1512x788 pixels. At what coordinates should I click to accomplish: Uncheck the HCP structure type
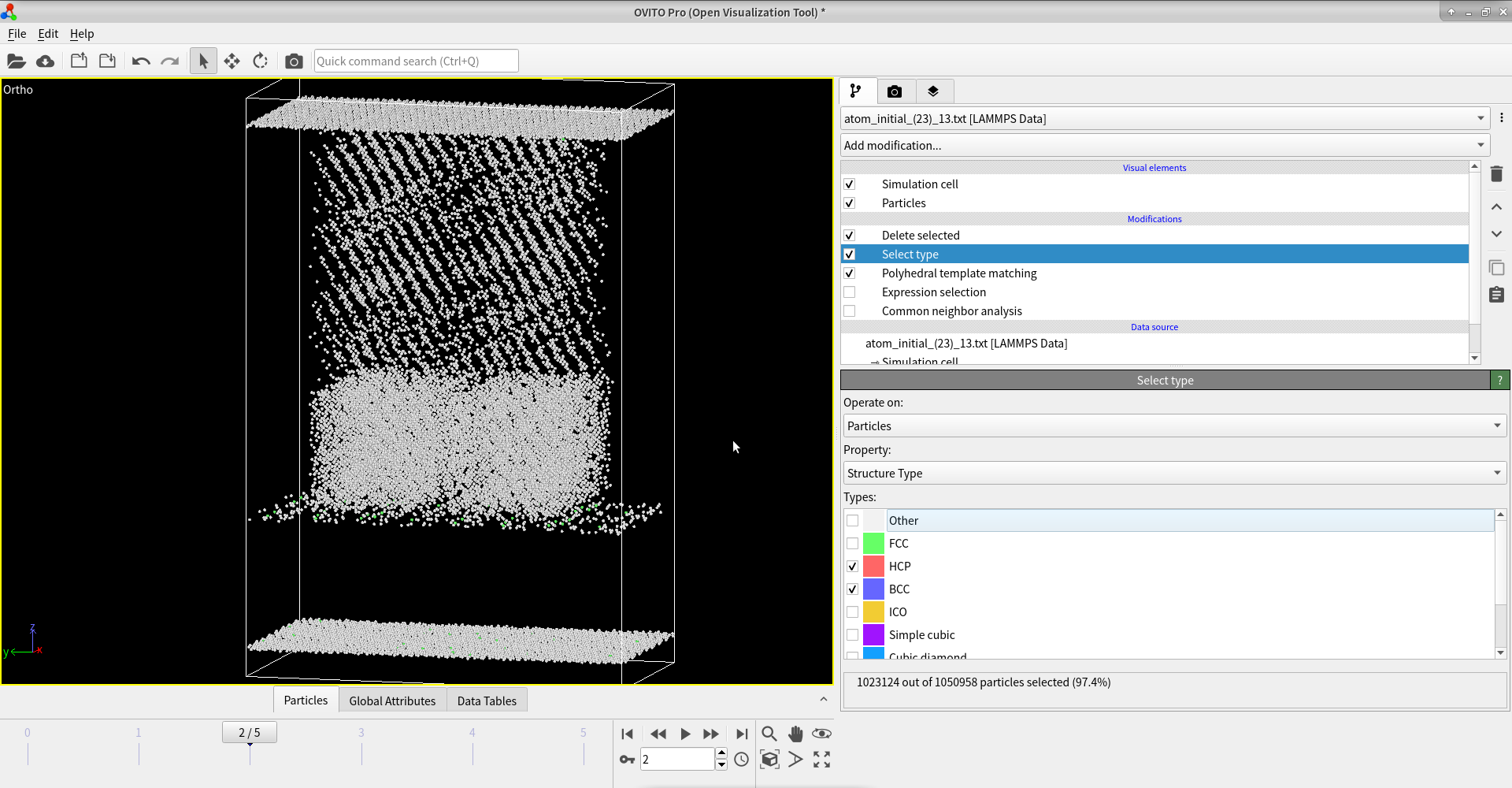[x=853, y=567]
